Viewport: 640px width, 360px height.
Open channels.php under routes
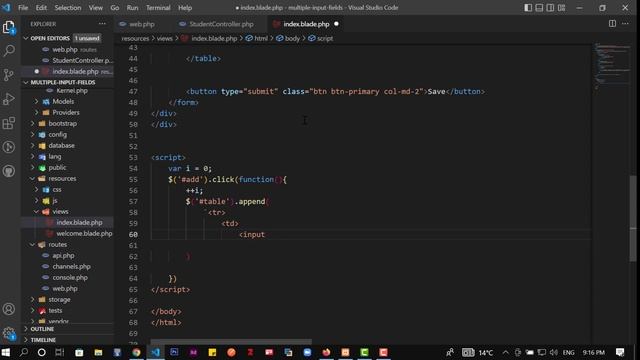pyautogui.click(x=71, y=267)
